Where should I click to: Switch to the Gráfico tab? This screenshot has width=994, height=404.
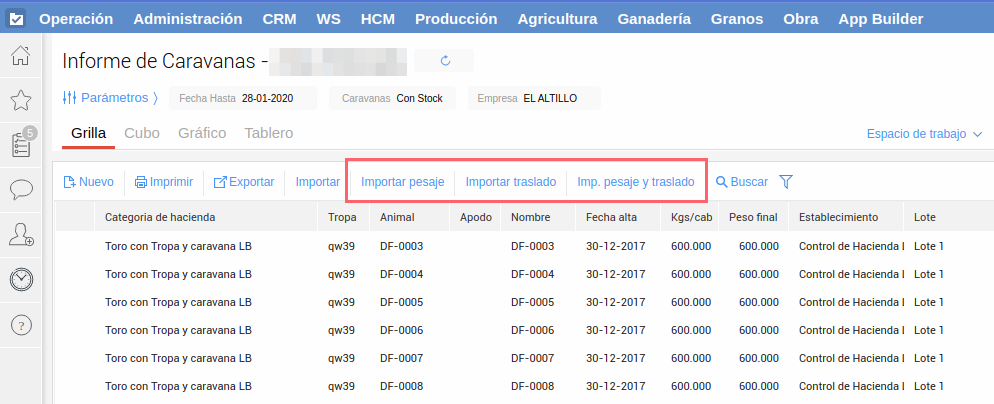[x=202, y=133]
